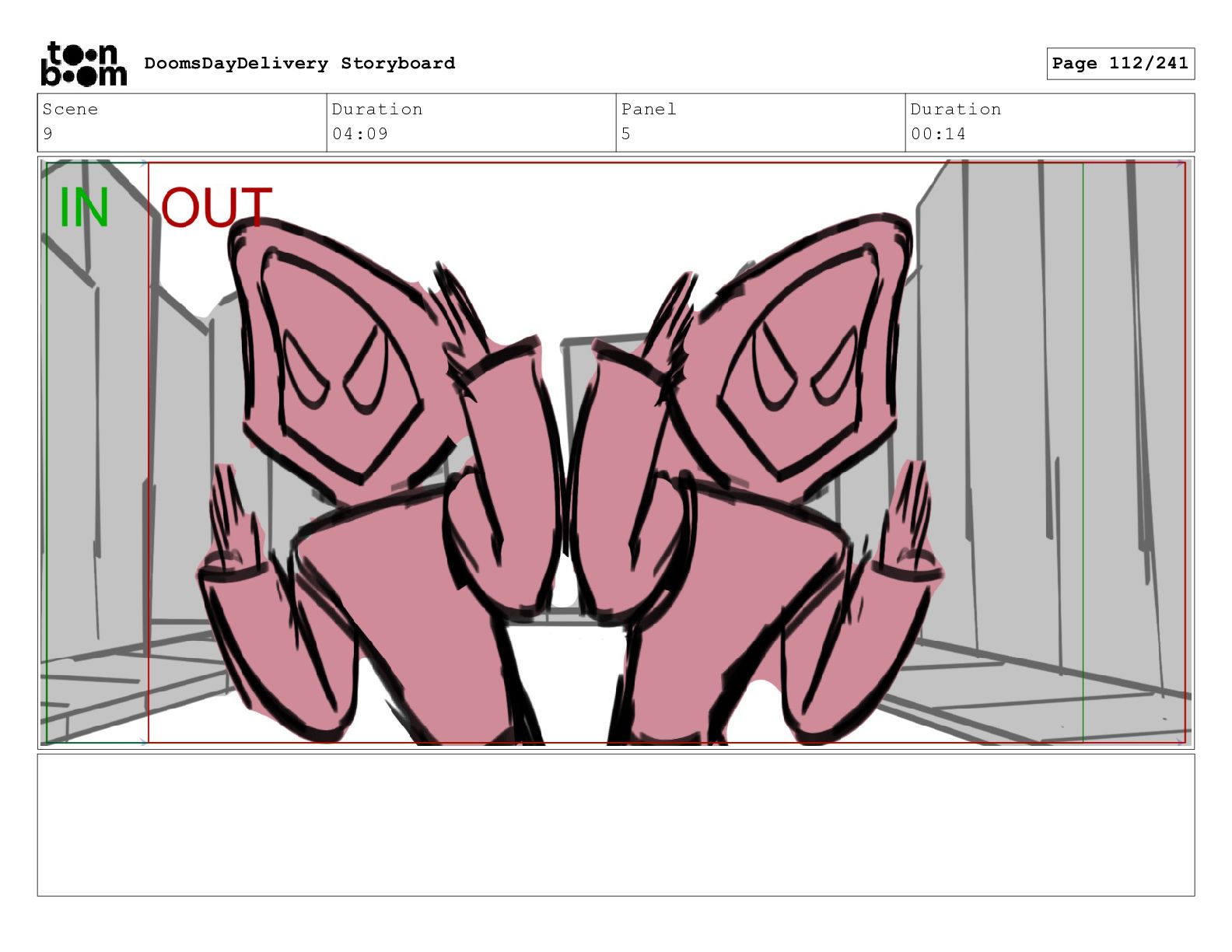
Task: Select the DoomsDayDelivery Storyboard title
Action: pyautogui.click(x=299, y=63)
